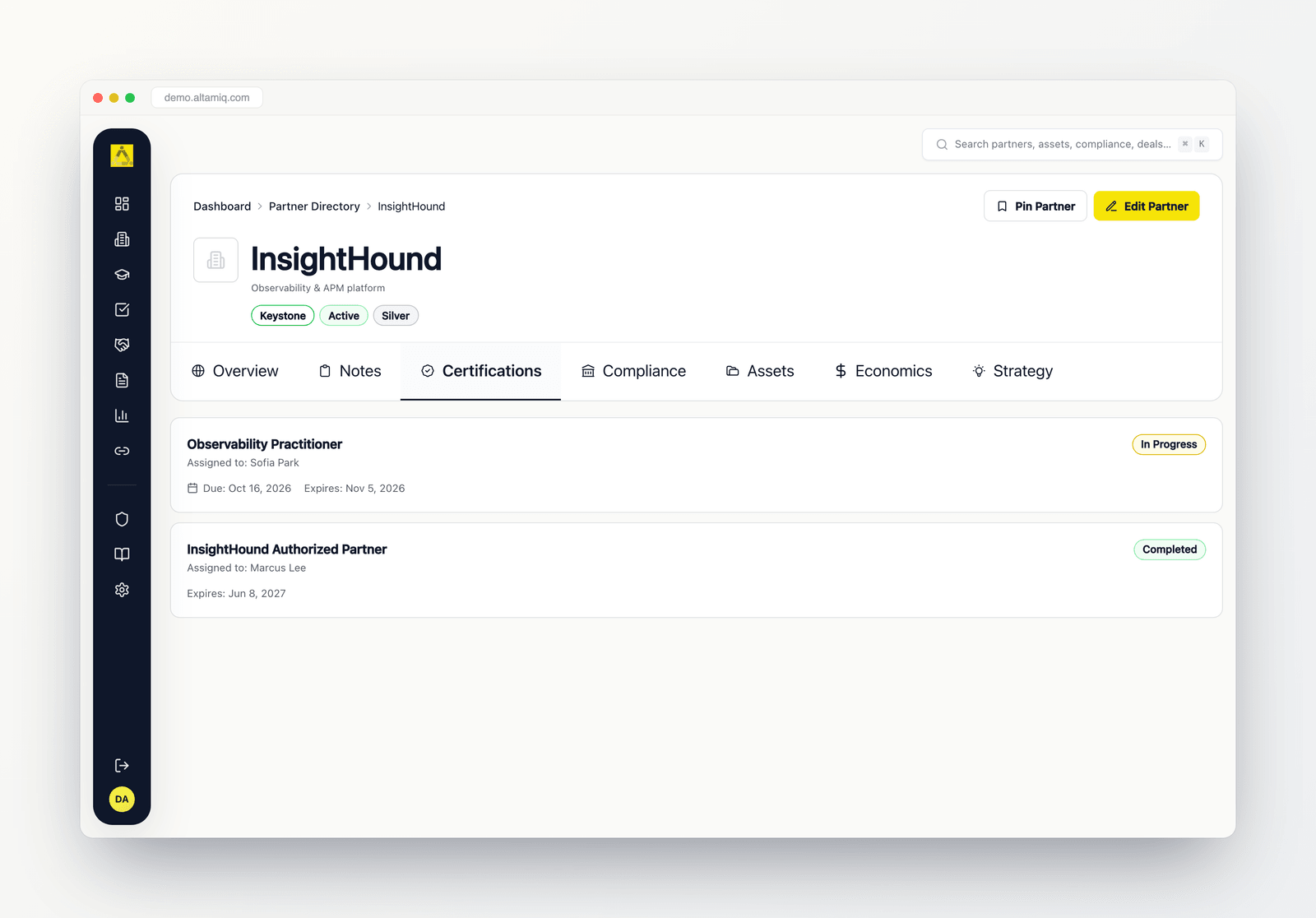This screenshot has height=918, width=1316.
Task: Click the calendar icon beside the due date
Action: tap(192, 489)
